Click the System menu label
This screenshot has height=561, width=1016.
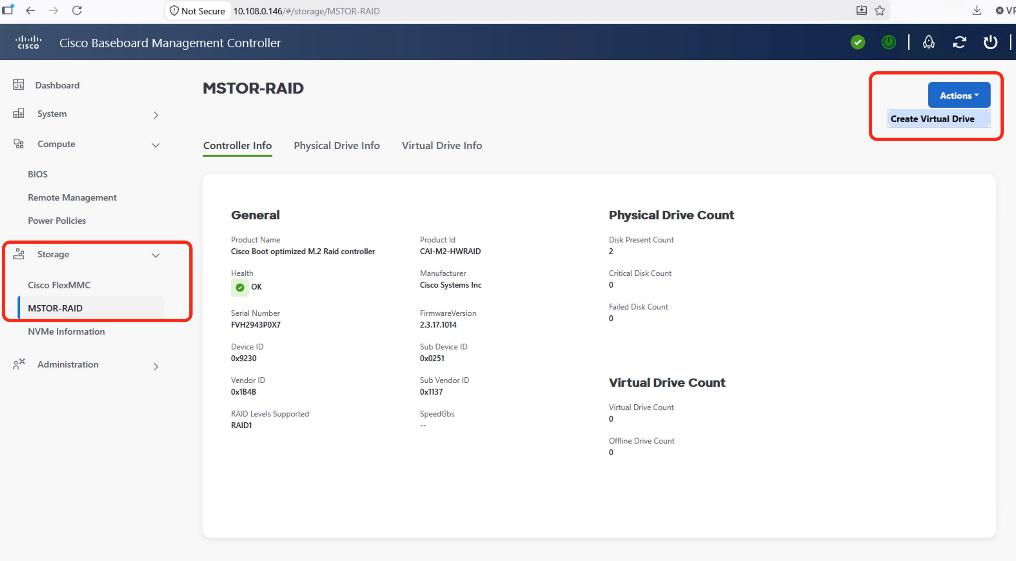[x=52, y=114]
